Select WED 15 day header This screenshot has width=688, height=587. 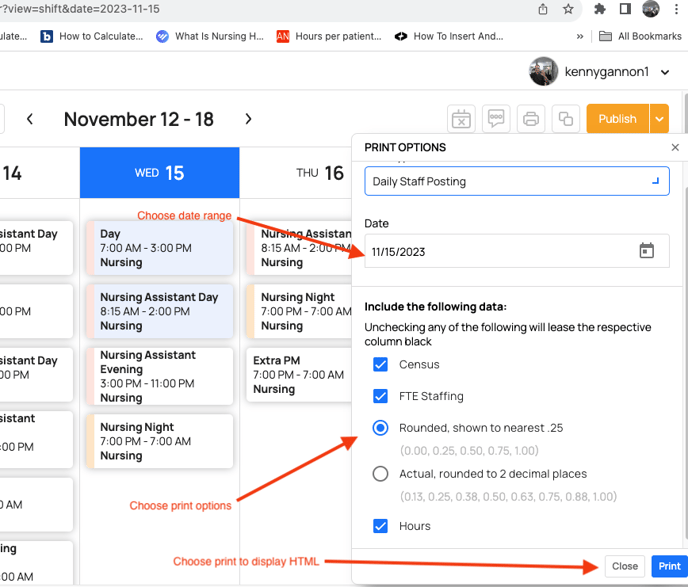click(160, 173)
